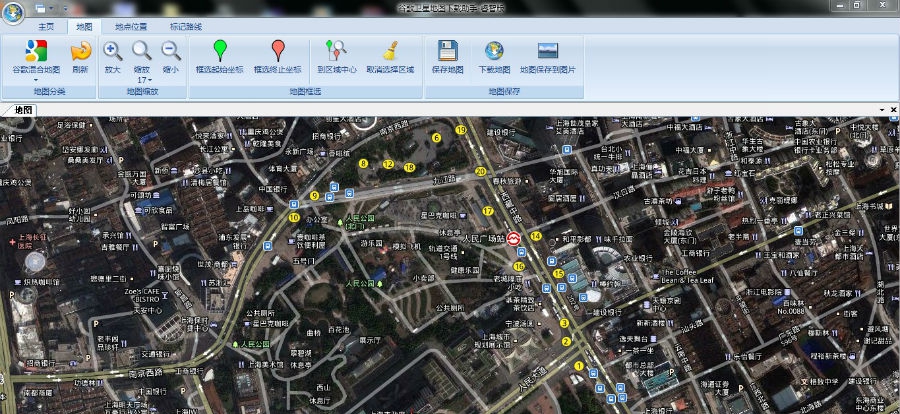Screen dimensions: 900x414
Task: Click yellow map marker number 18
Action: click(x=409, y=167)
